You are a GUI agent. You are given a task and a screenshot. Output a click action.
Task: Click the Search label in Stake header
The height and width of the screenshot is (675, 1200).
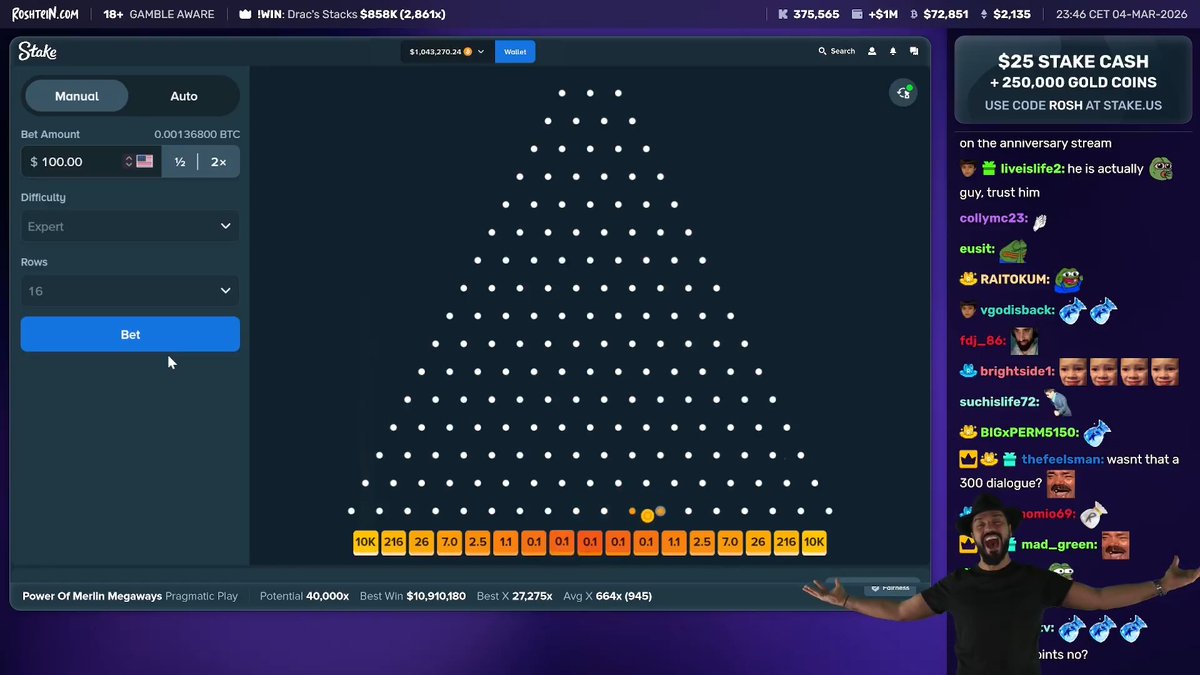[842, 51]
